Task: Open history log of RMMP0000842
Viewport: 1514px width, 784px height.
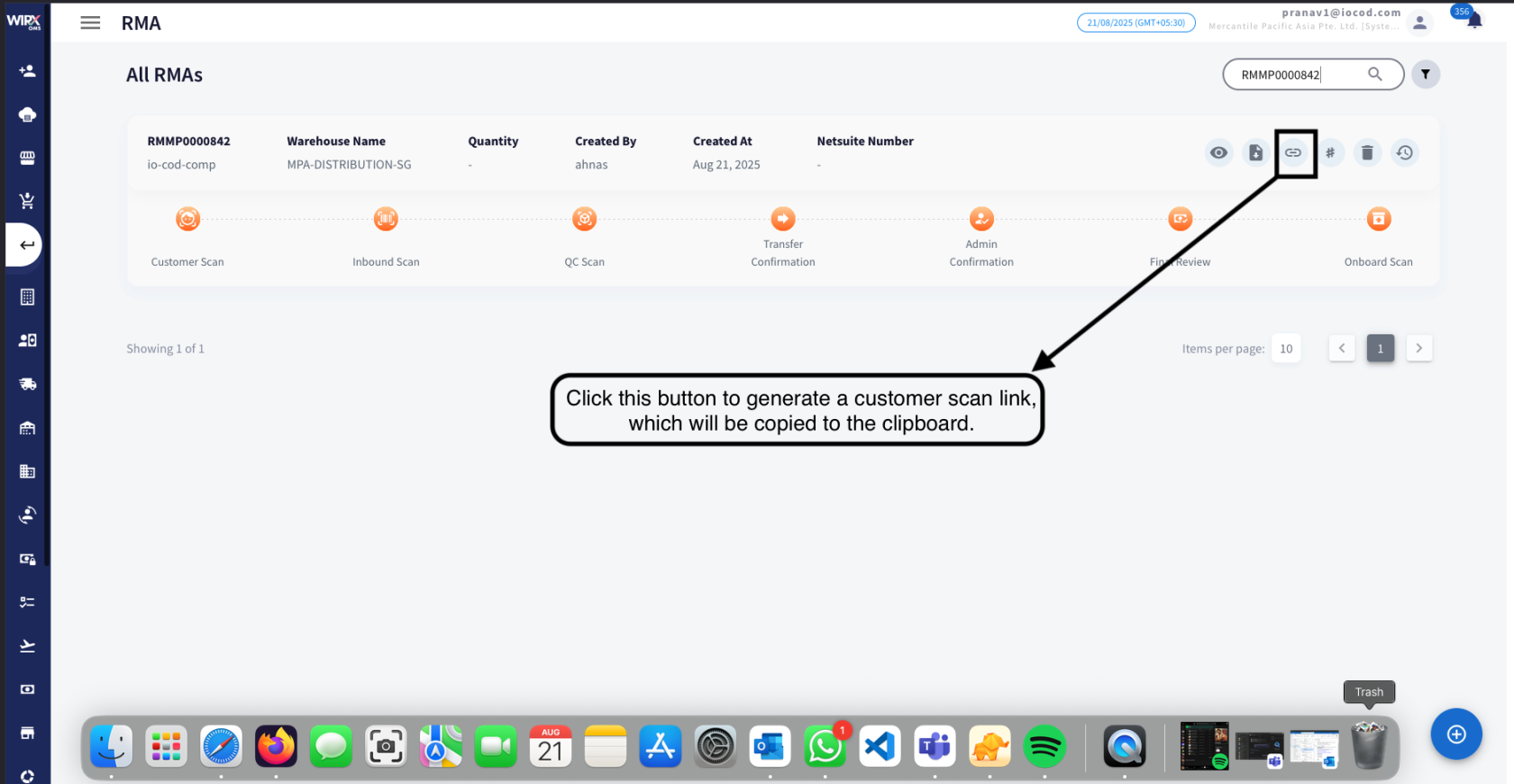Action: [x=1405, y=152]
